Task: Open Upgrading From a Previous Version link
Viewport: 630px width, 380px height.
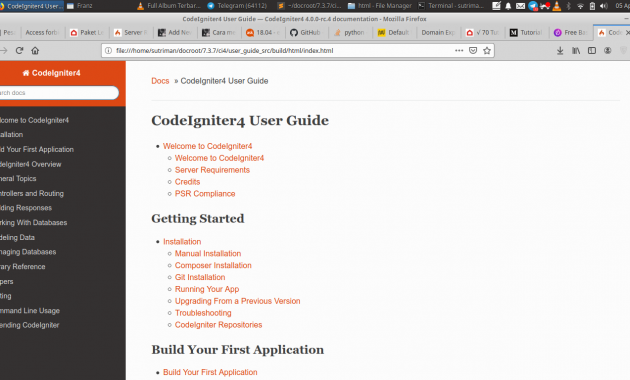Action: tap(237, 301)
